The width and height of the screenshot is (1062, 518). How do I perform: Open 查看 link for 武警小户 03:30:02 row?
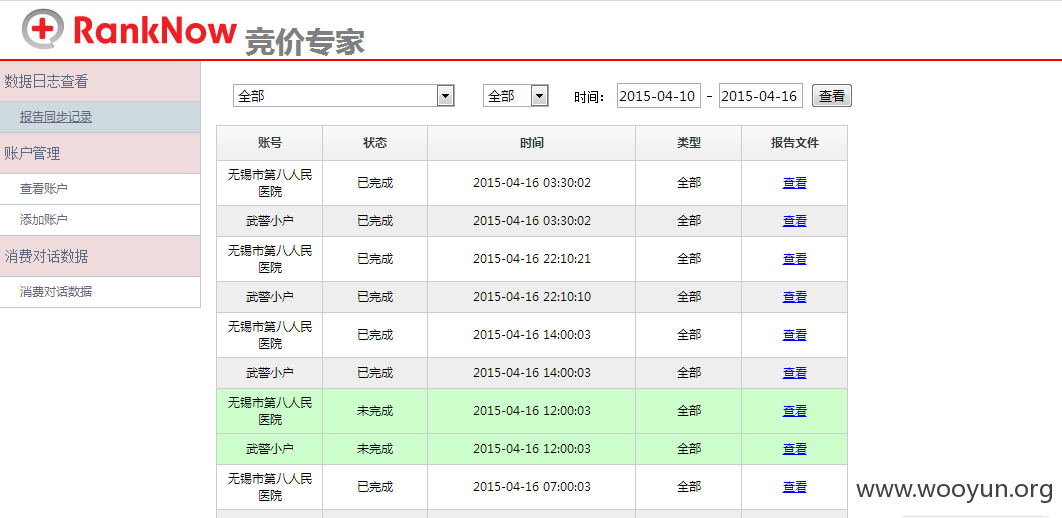tap(794, 221)
